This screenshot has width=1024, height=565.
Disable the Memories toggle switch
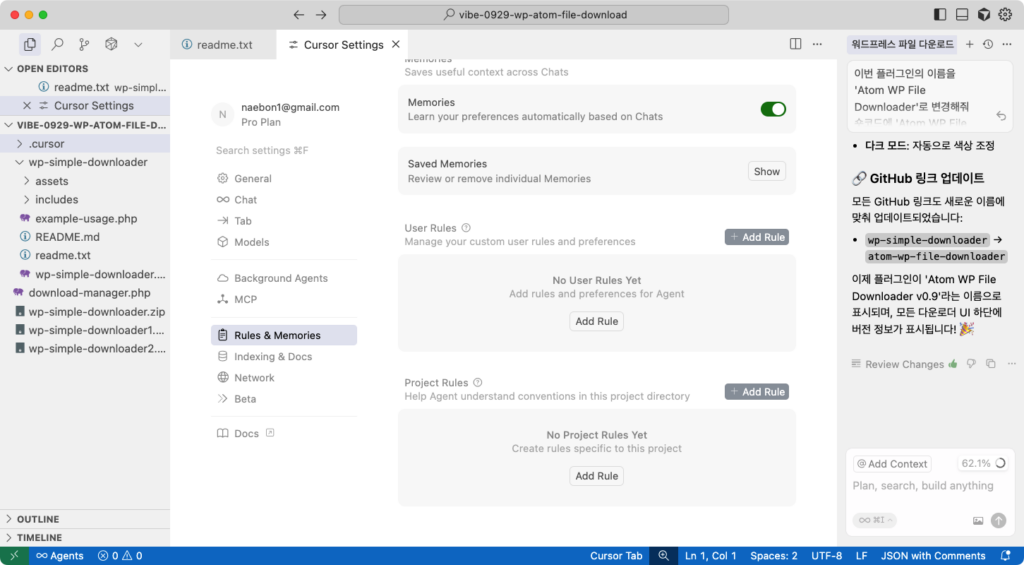tap(773, 109)
